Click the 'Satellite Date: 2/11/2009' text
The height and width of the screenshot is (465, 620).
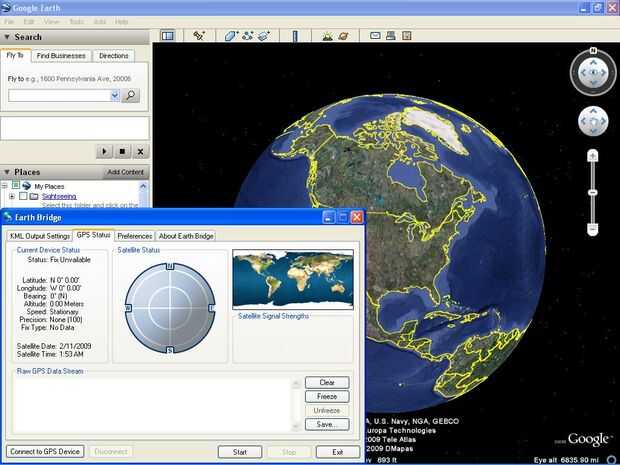click(54, 346)
